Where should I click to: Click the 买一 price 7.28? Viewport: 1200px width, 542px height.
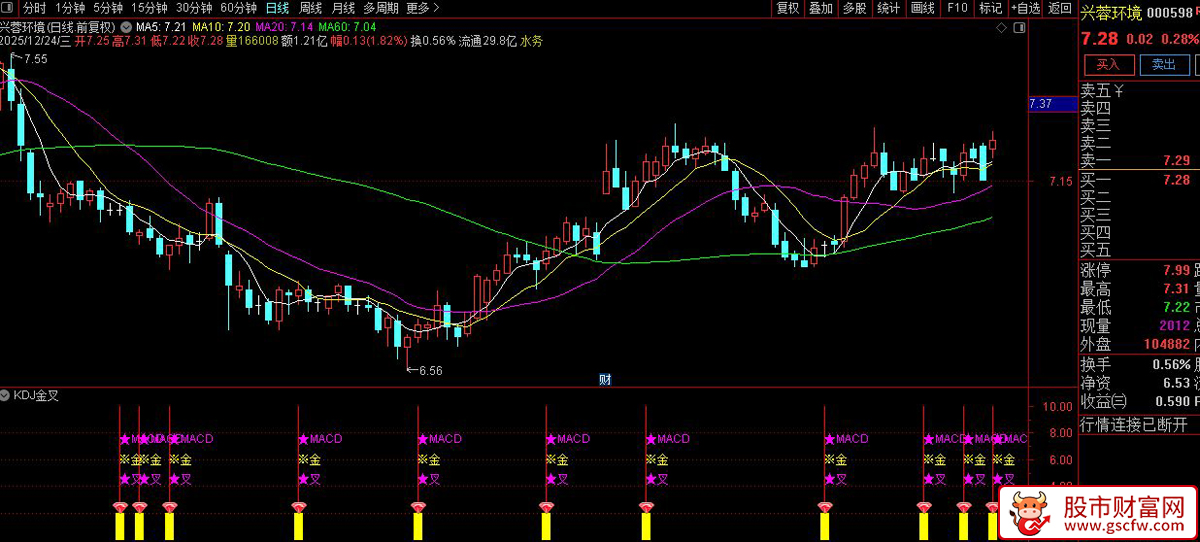(1176, 179)
